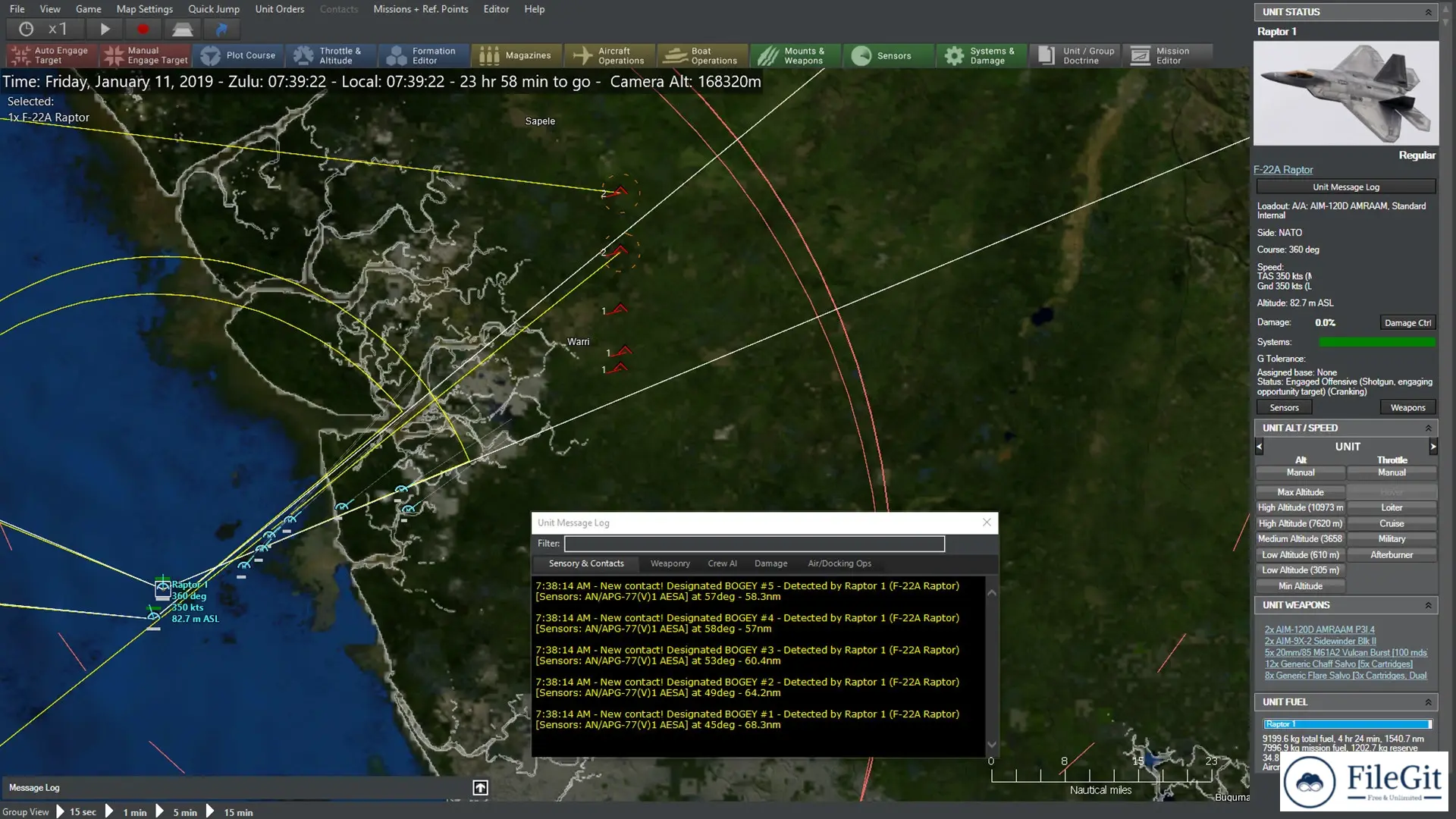1456x819 pixels.
Task: Open 2x AIM-120D AMRAAM weapon link
Action: (1319, 629)
